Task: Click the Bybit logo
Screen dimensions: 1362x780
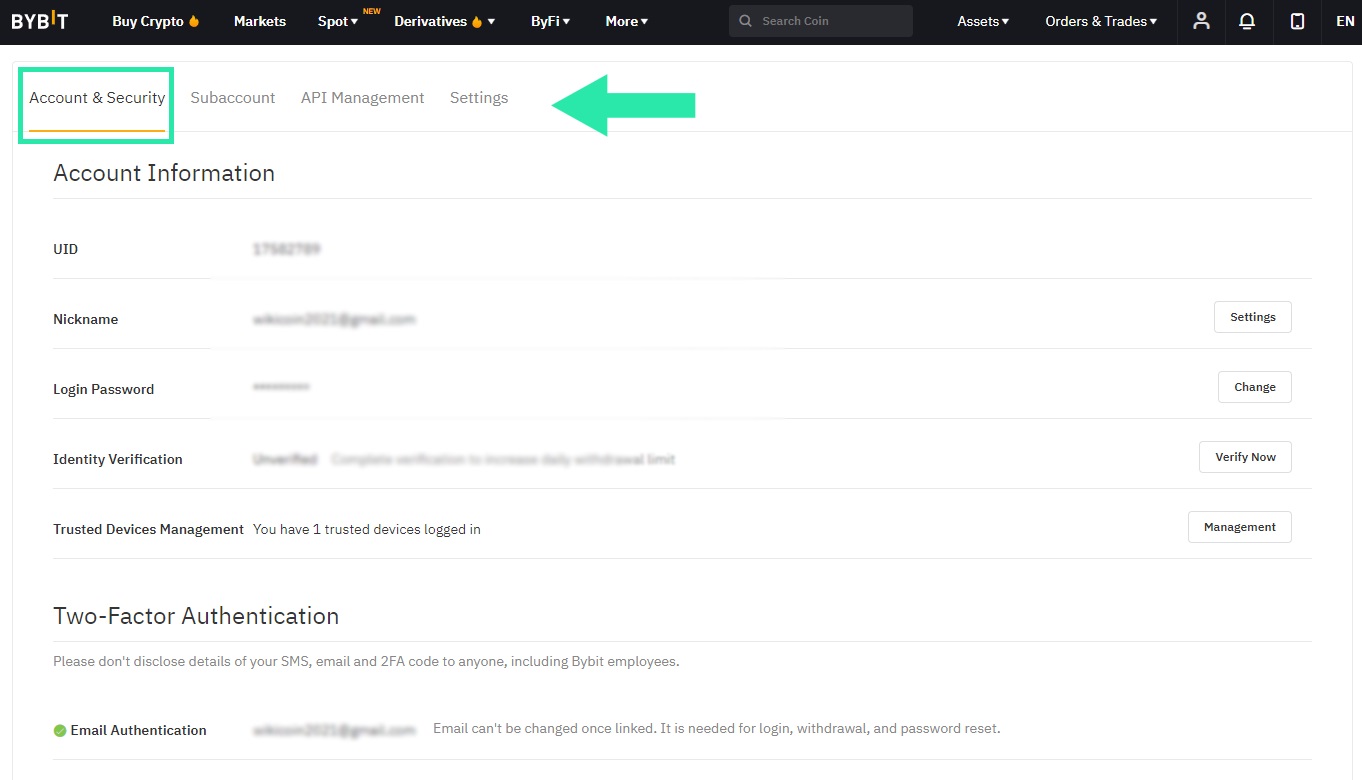Action: pyautogui.click(x=40, y=21)
